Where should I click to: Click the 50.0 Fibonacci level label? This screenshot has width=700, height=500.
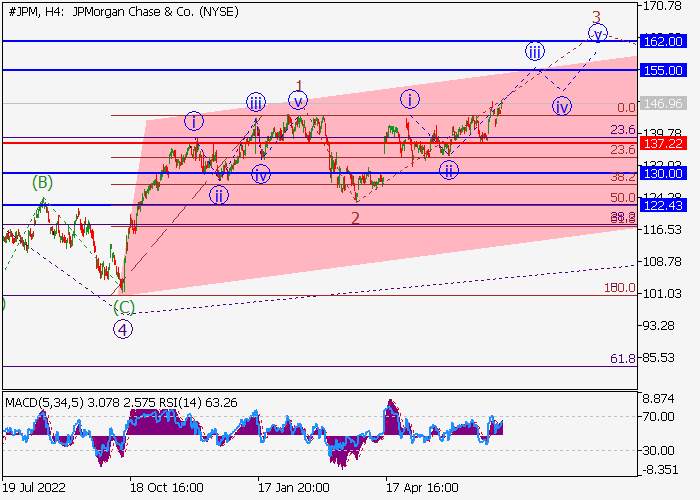pyautogui.click(x=623, y=198)
